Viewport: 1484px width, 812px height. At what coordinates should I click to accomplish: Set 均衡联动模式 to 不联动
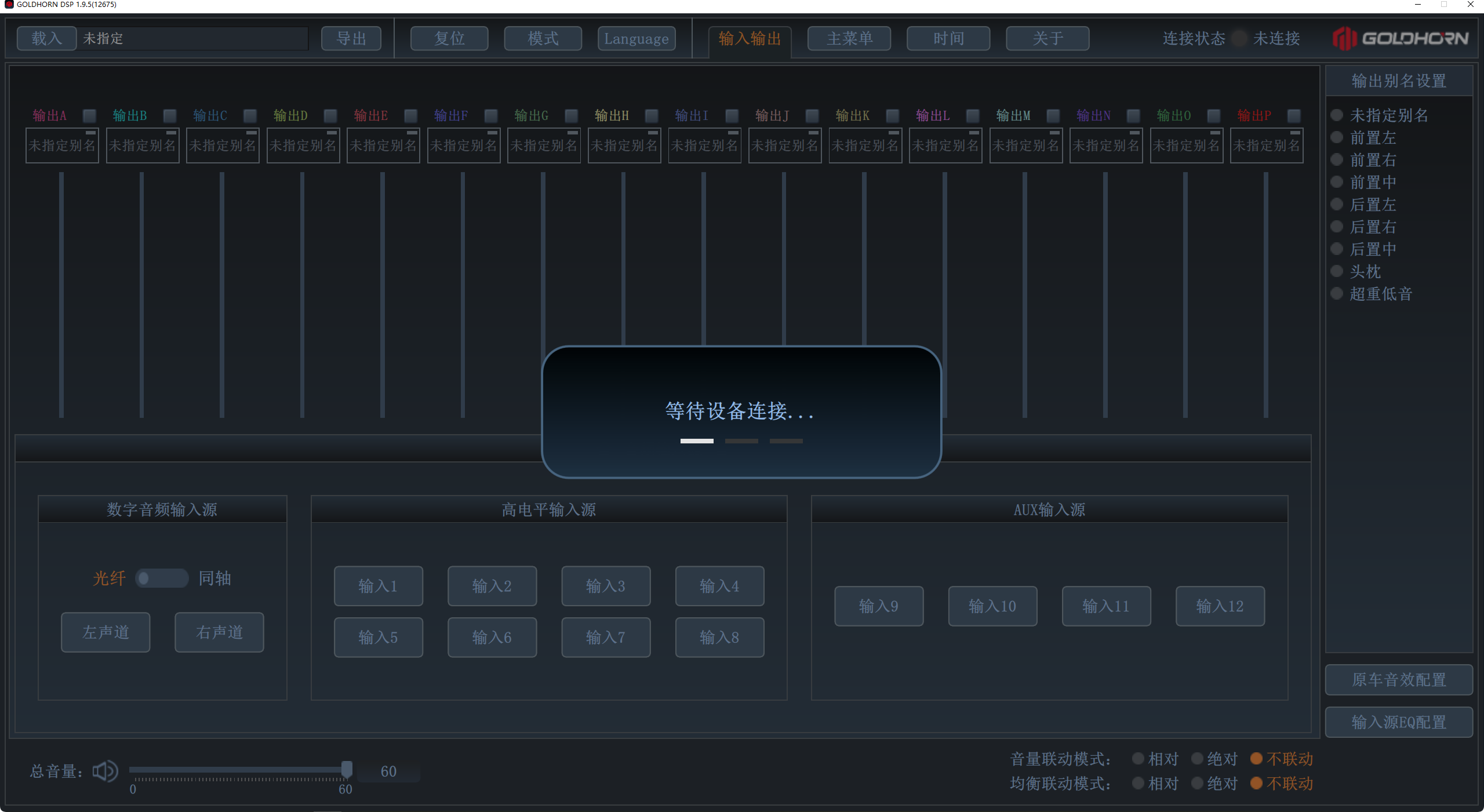tap(1256, 783)
